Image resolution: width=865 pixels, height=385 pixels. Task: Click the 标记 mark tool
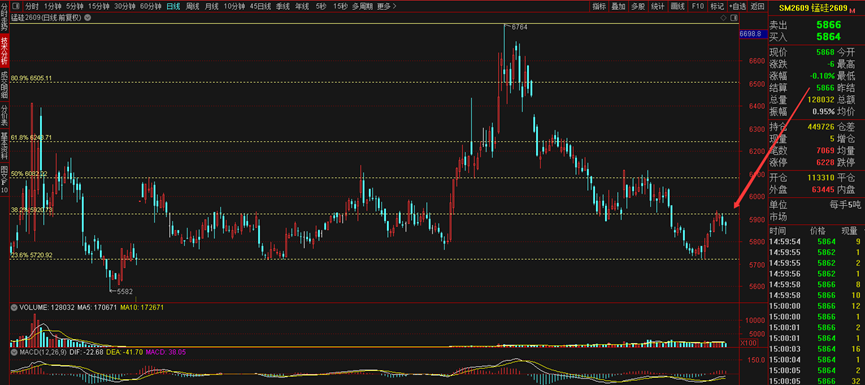click(717, 7)
